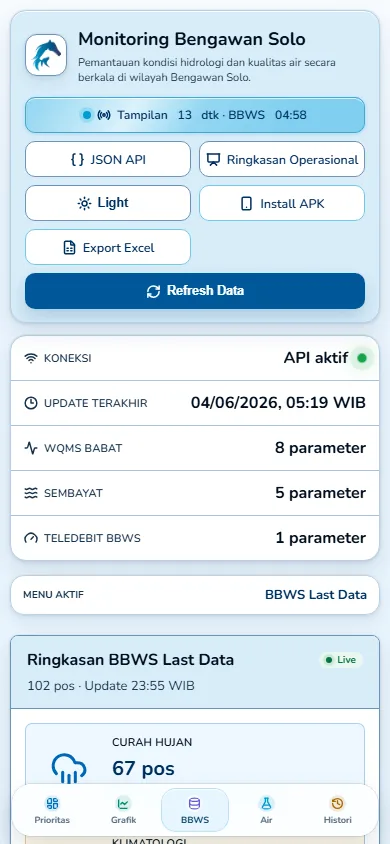Click the broadcast signal icon beside Tampilan
This screenshot has height=844, width=390.
click(x=104, y=115)
